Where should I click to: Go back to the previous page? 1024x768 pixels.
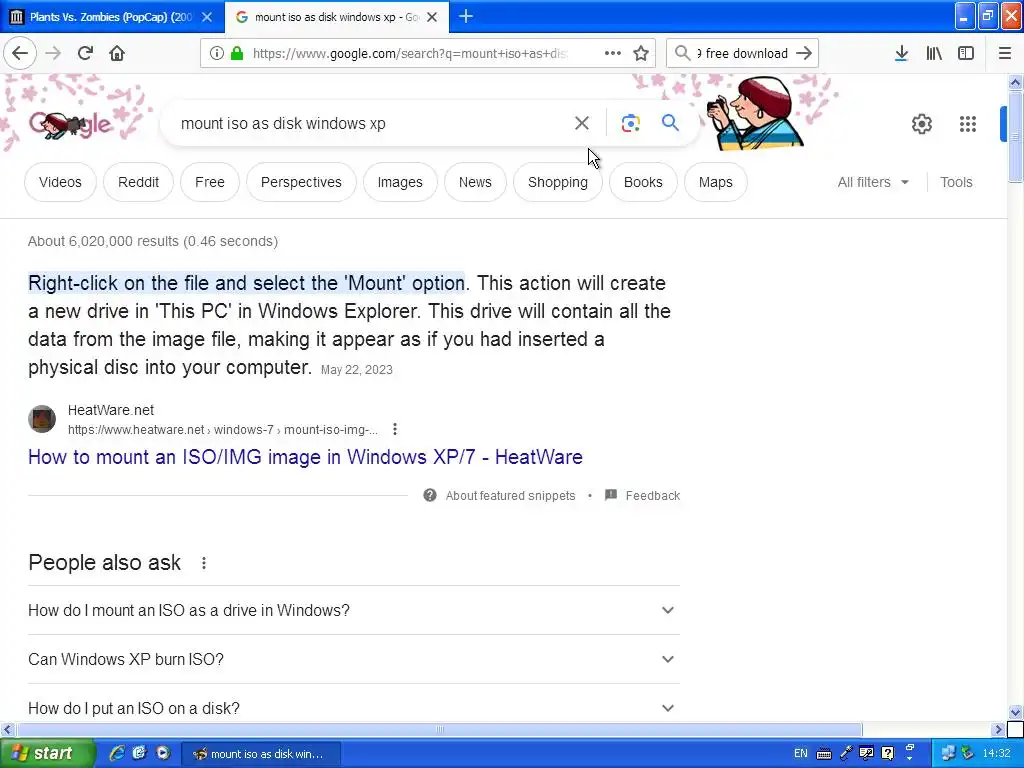click(x=20, y=53)
